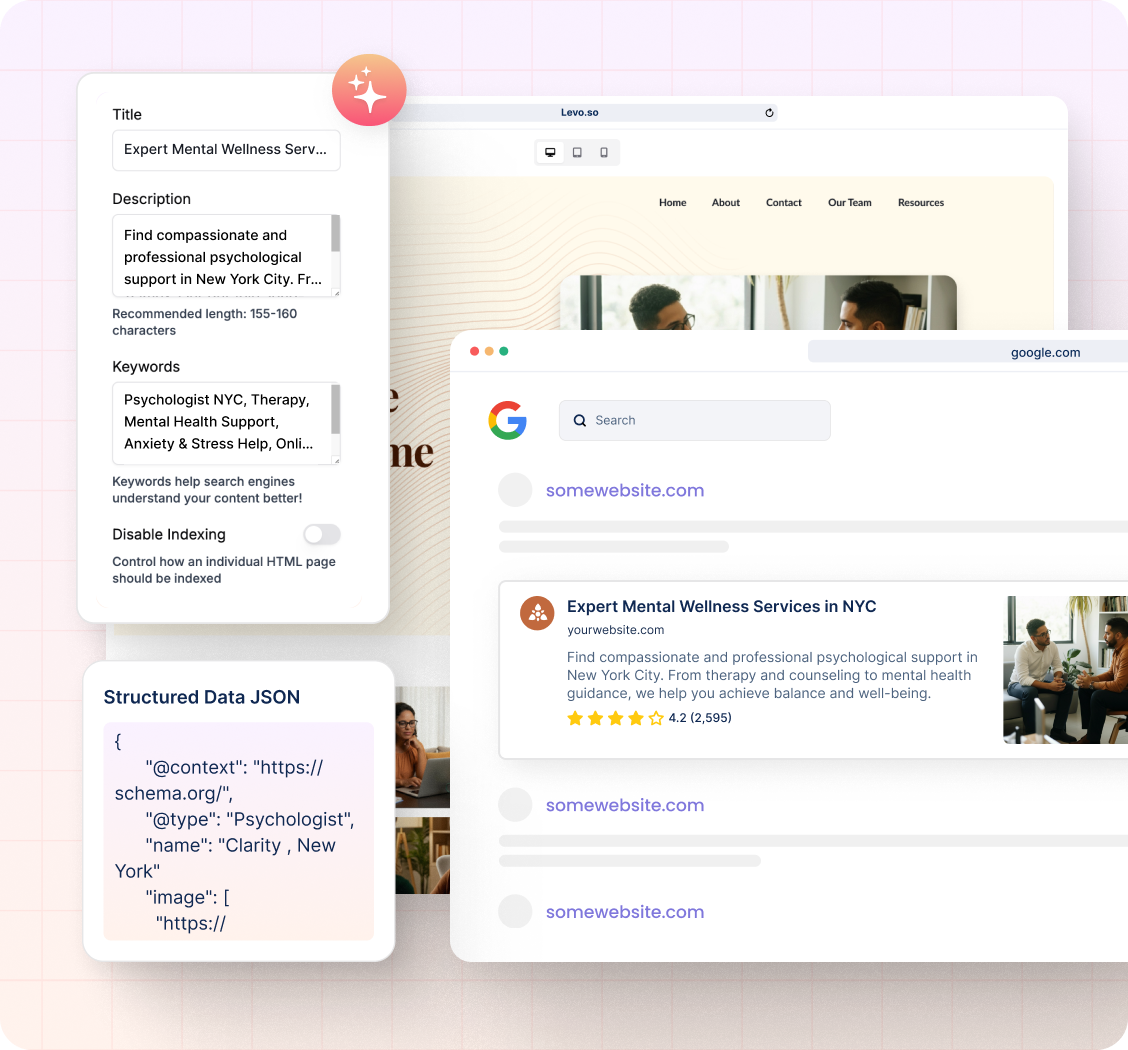Go to the Contact page
1128x1050 pixels.
pyautogui.click(x=784, y=203)
